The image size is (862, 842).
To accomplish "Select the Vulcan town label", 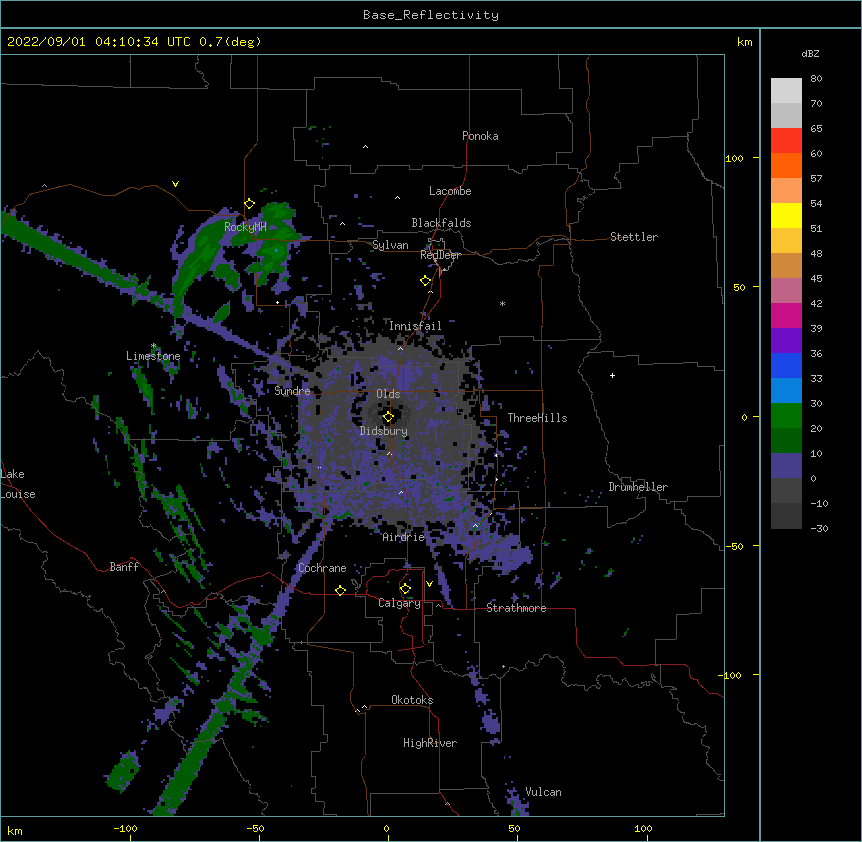I will tap(543, 792).
